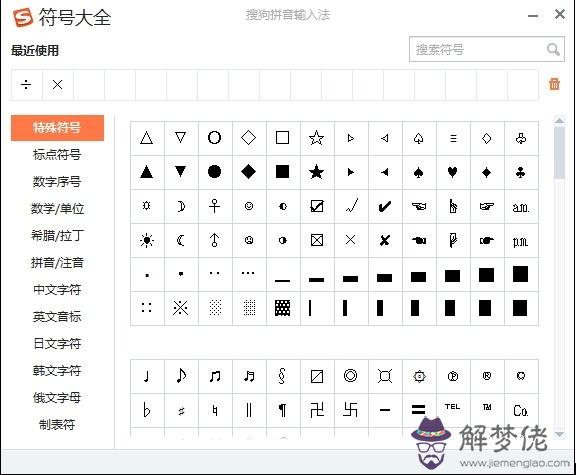
Task: Select the hollow star symbol
Action: pos(316,138)
